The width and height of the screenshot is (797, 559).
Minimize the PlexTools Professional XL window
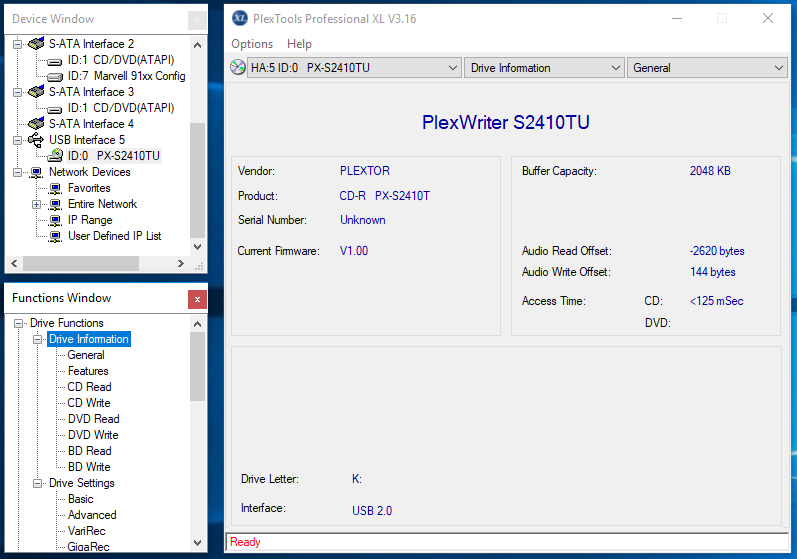point(677,19)
